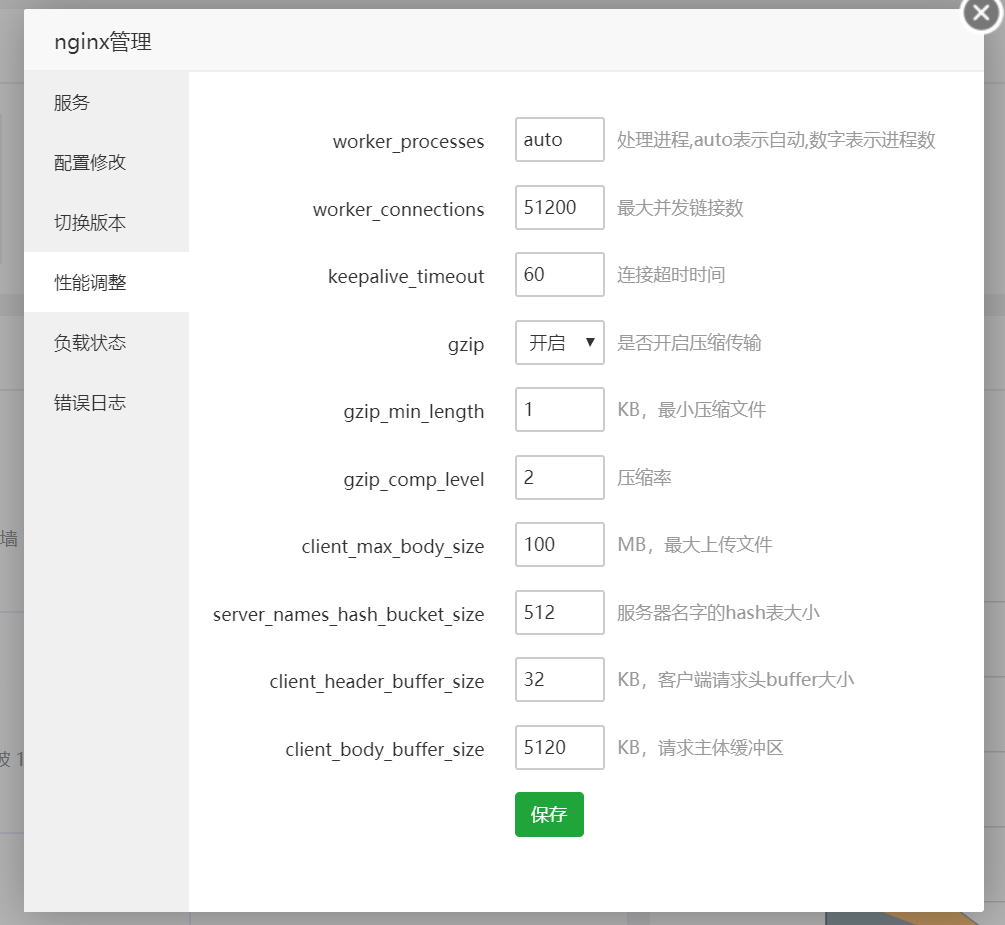Click the client_max_body_size label
The image size is (1005, 925).
pyautogui.click(x=393, y=547)
